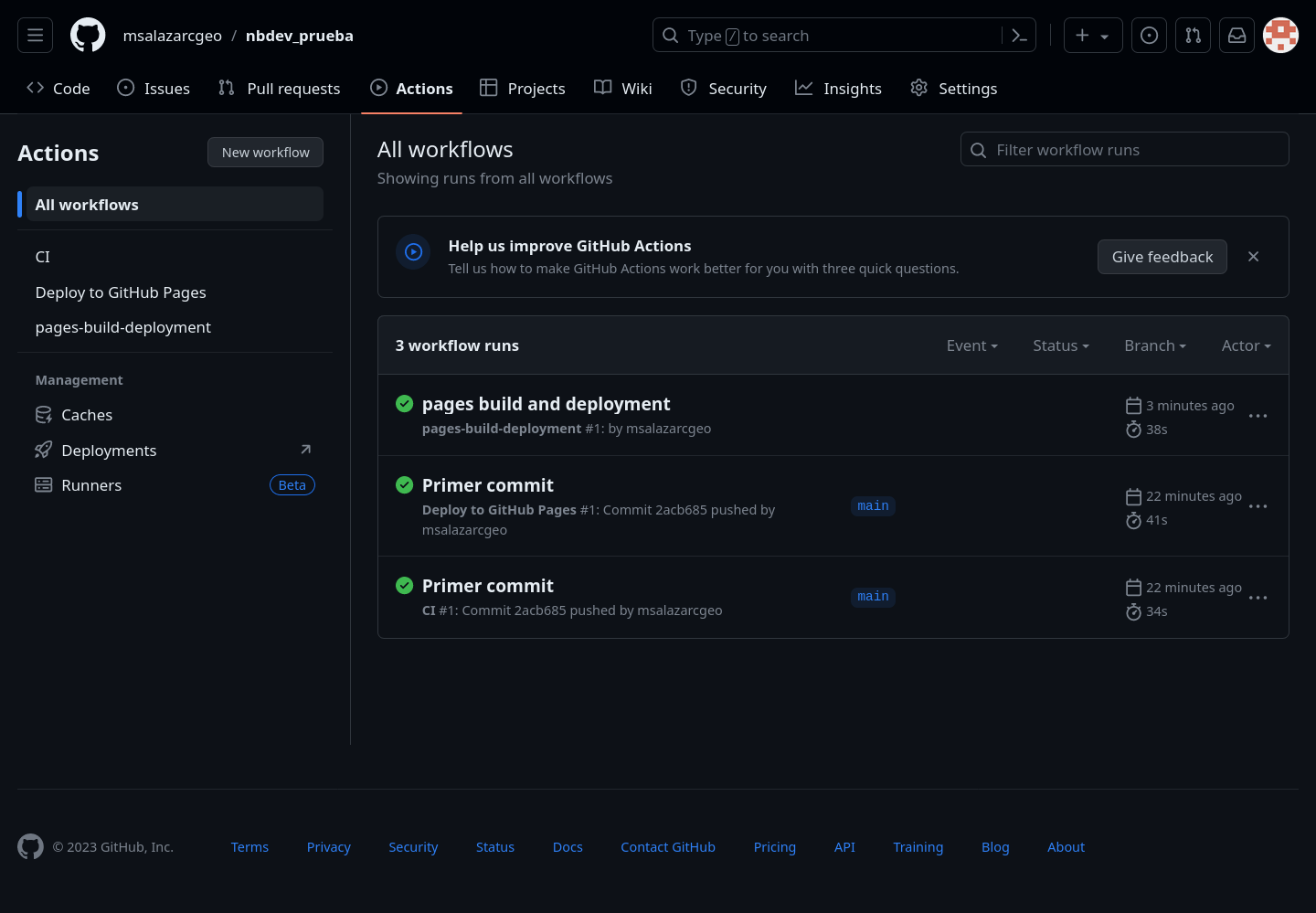The width and height of the screenshot is (1316, 913).
Task: Select Deploy to GitHub Pages workflow
Action: click(121, 292)
